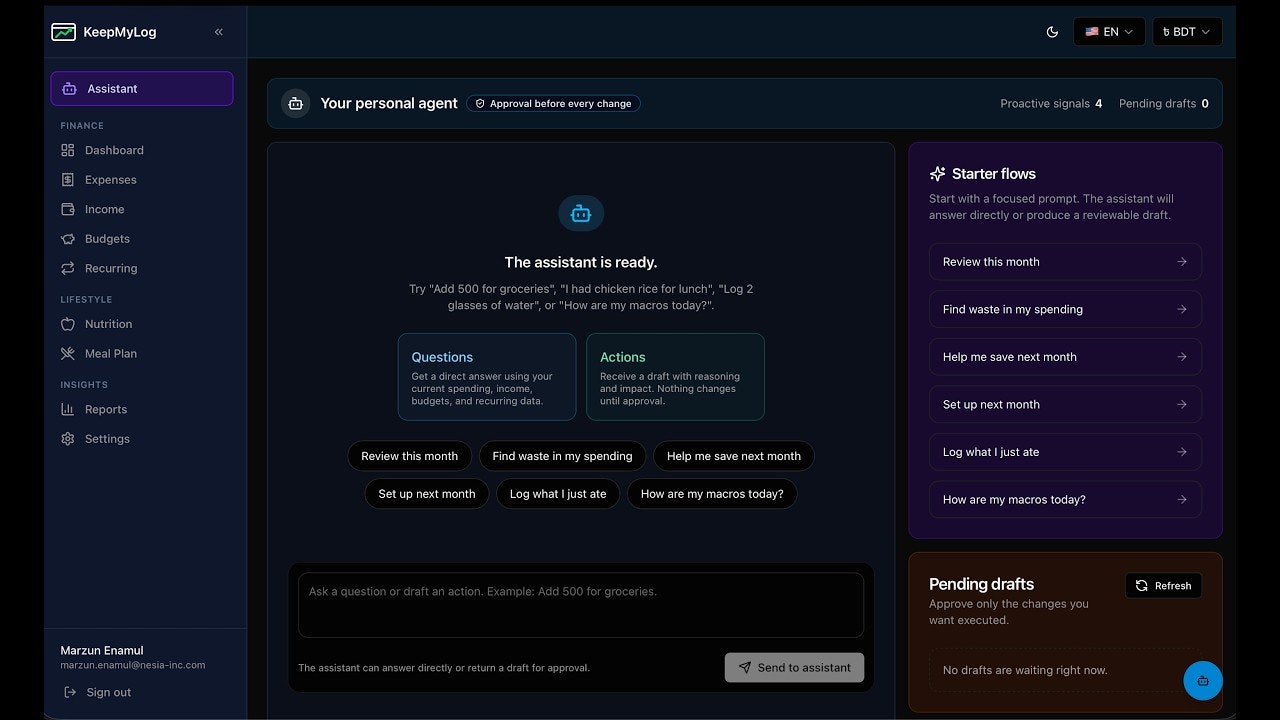
Task: Click the KeepMyLog logo icon
Action: click(x=63, y=32)
